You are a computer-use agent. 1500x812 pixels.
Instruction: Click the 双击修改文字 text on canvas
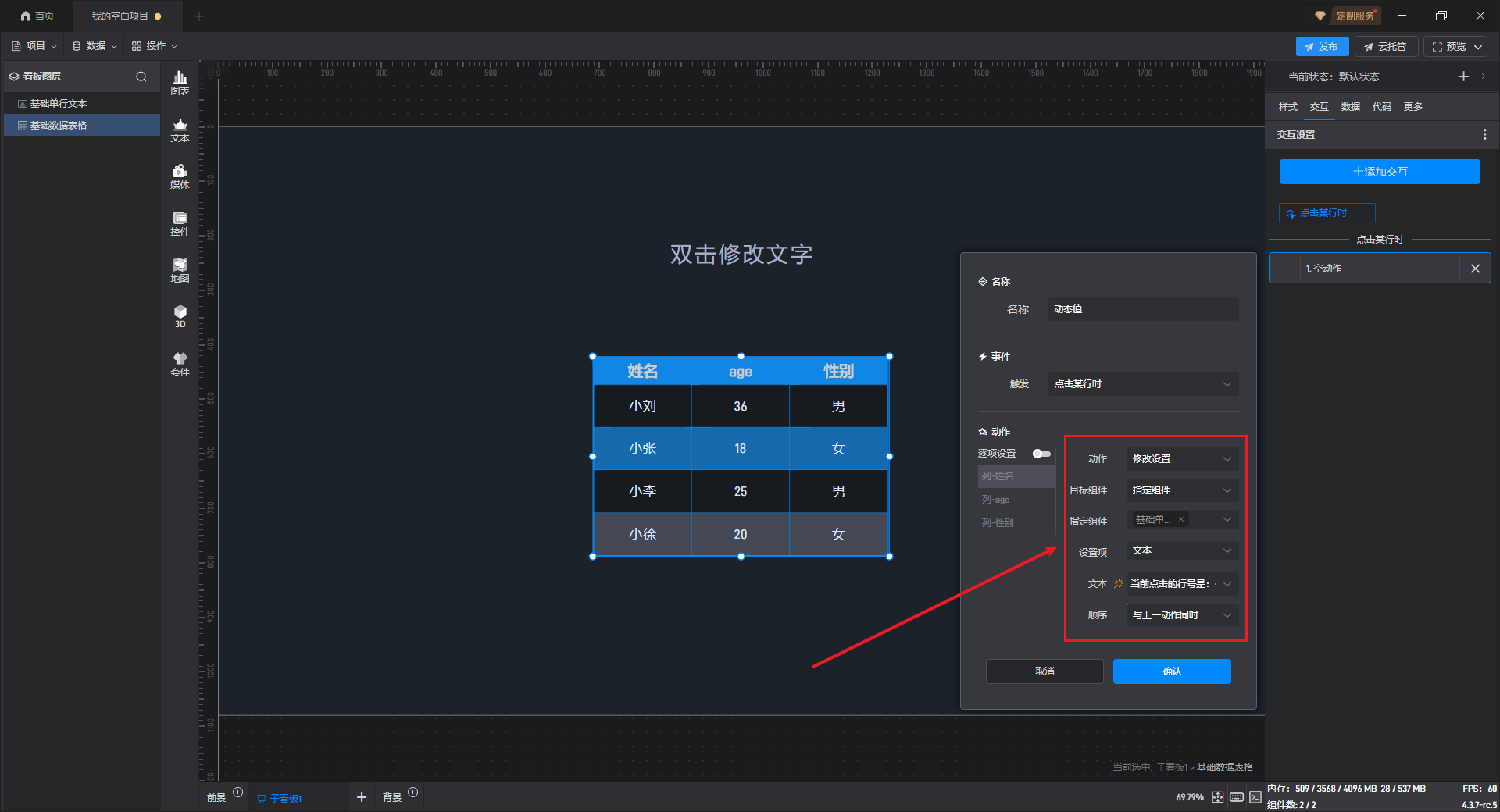click(741, 254)
